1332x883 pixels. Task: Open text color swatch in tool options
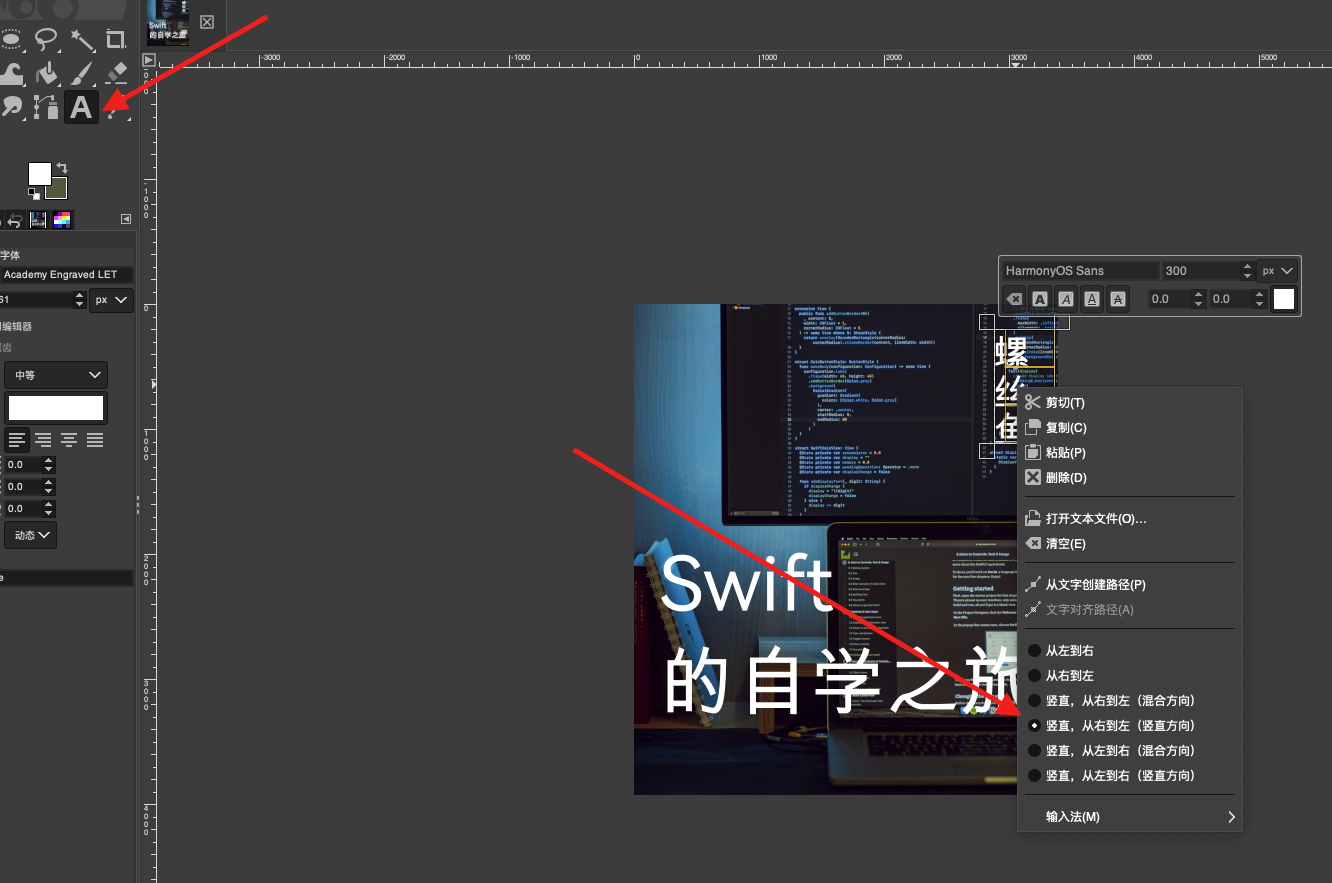[x=56, y=408]
